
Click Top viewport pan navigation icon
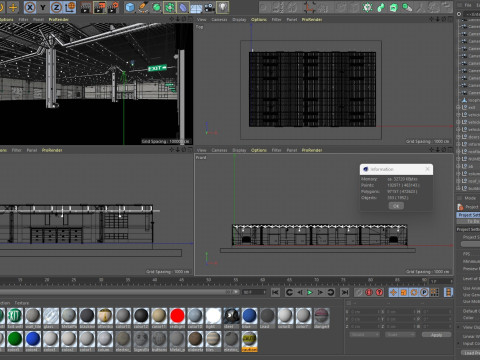point(432,19)
